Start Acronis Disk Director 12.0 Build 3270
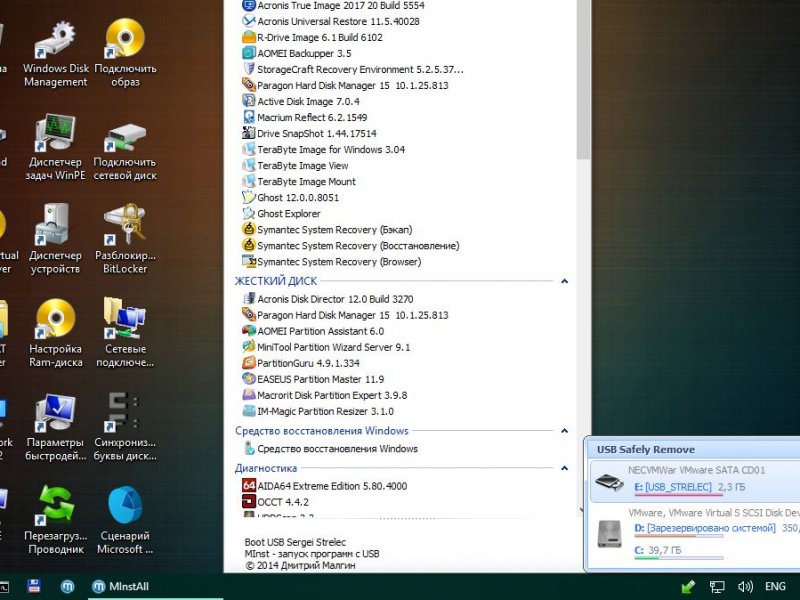 point(328,299)
